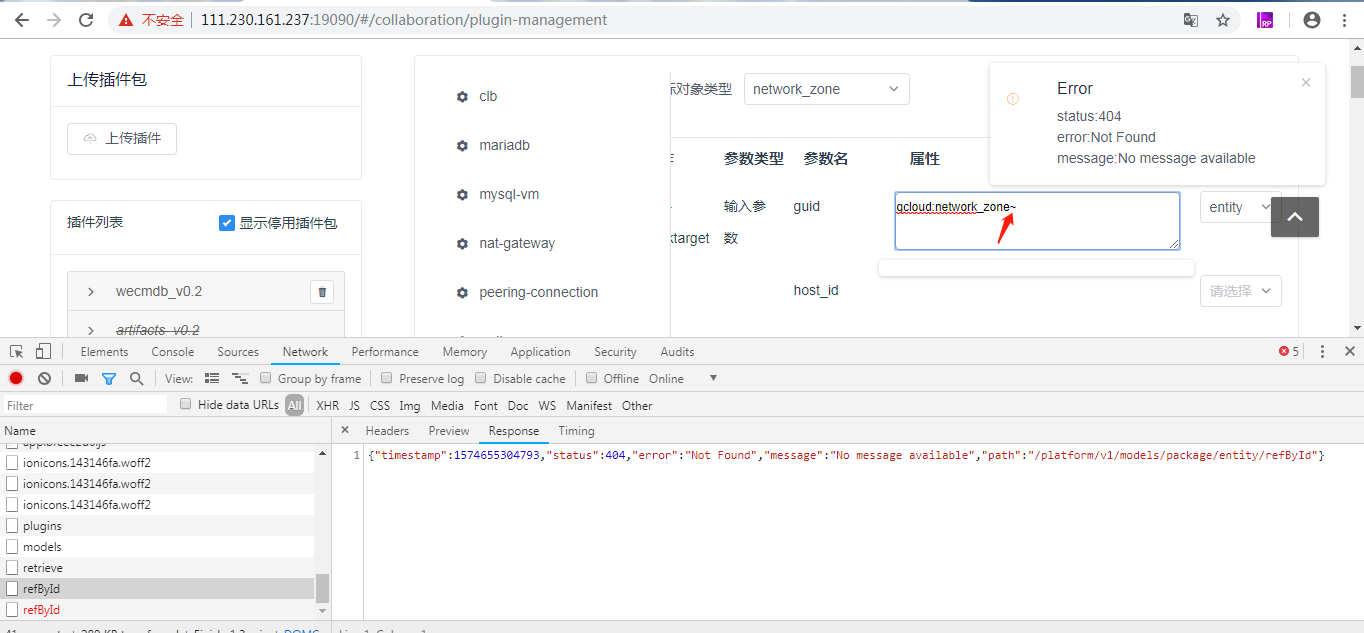Click inside the network Filter input field
Viewport: 1364px width, 633px height.
(85, 404)
